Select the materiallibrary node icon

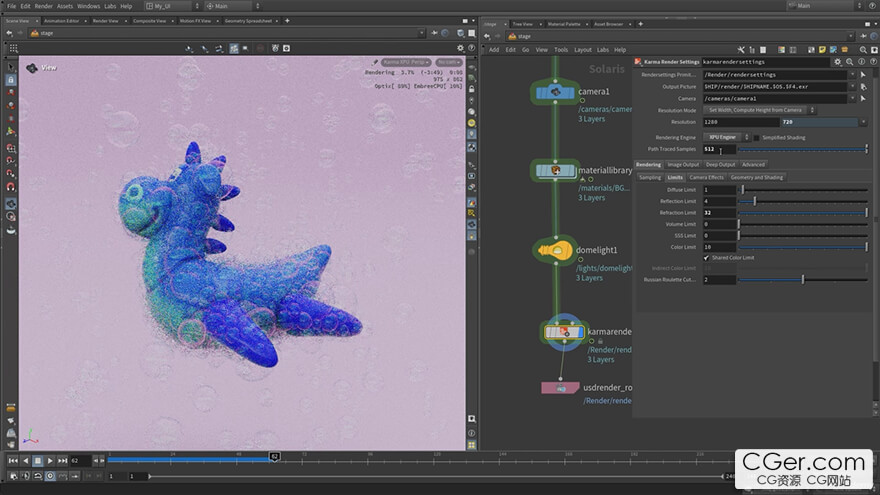[x=555, y=171]
